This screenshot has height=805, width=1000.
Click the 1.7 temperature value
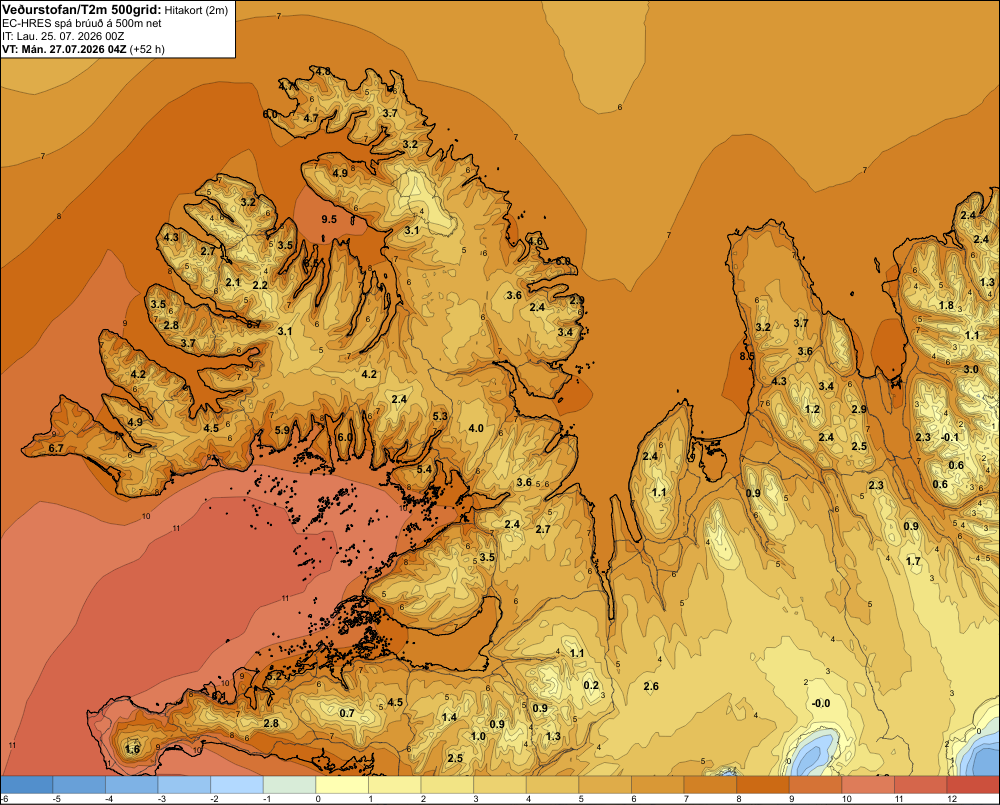point(913,561)
